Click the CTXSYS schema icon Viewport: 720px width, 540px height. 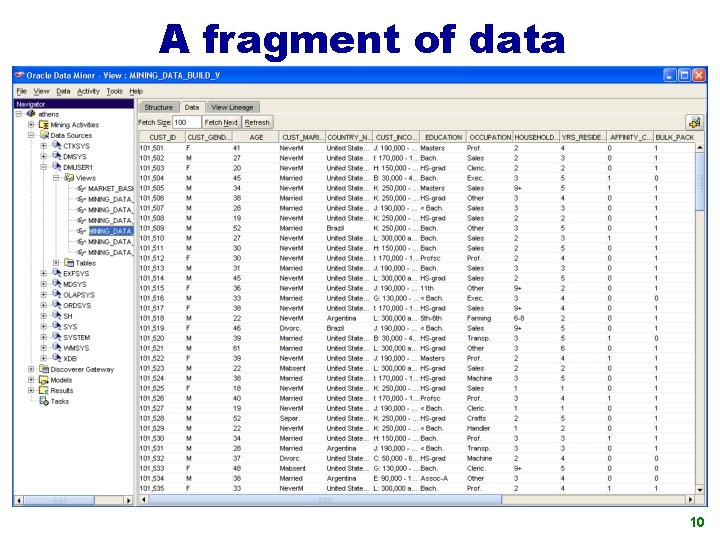point(56,146)
